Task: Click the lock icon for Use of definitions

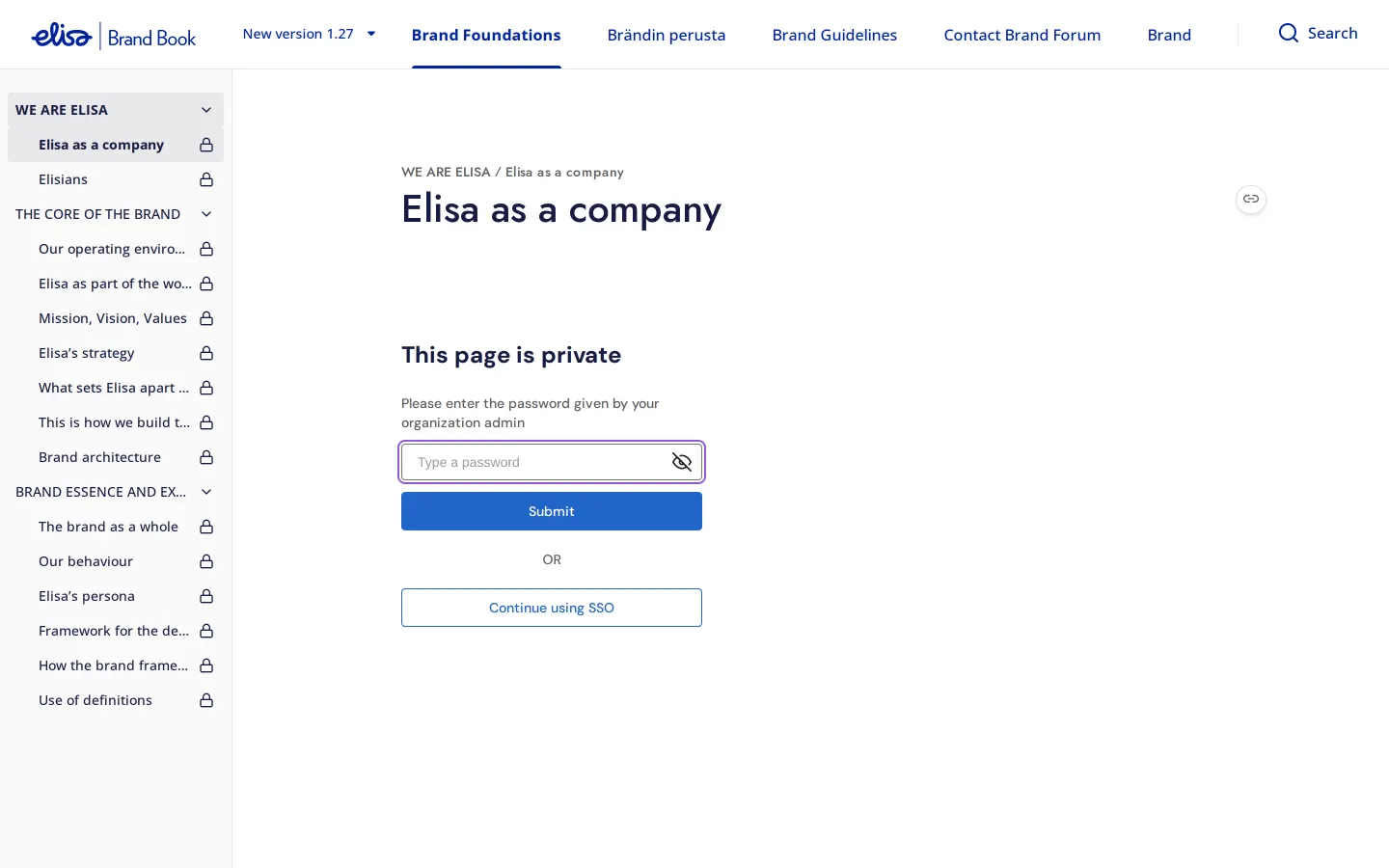Action: click(206, 700)
